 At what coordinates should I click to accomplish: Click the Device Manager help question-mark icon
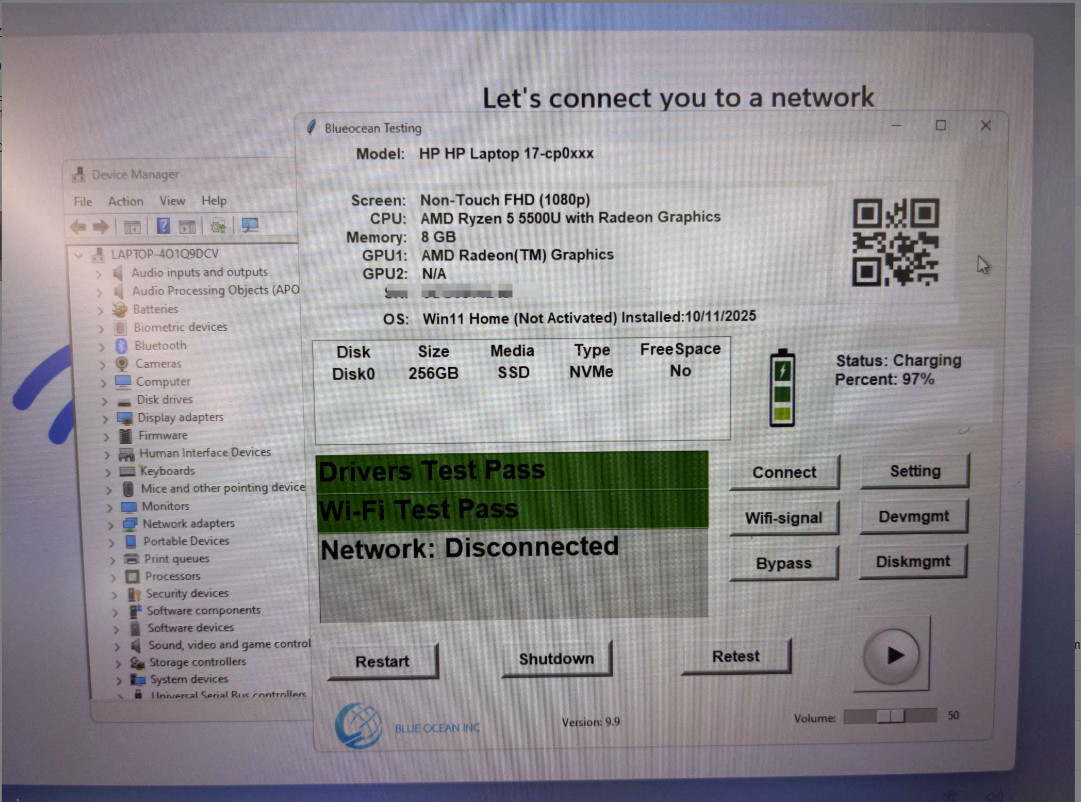tap(163, 225)
